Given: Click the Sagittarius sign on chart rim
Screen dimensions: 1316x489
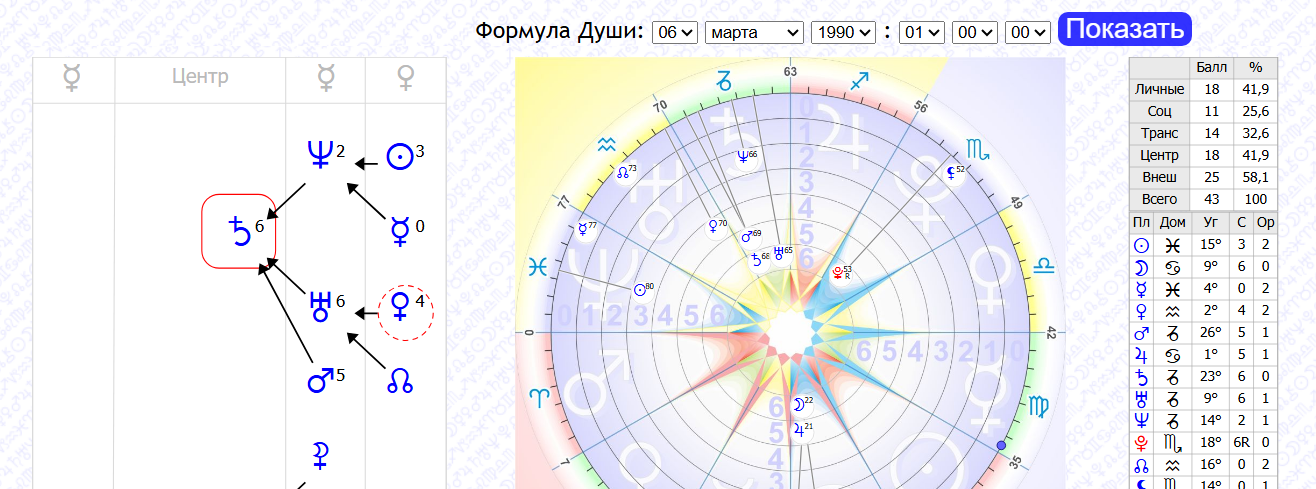Looking at the screenshot, I should tap(860, 81).
